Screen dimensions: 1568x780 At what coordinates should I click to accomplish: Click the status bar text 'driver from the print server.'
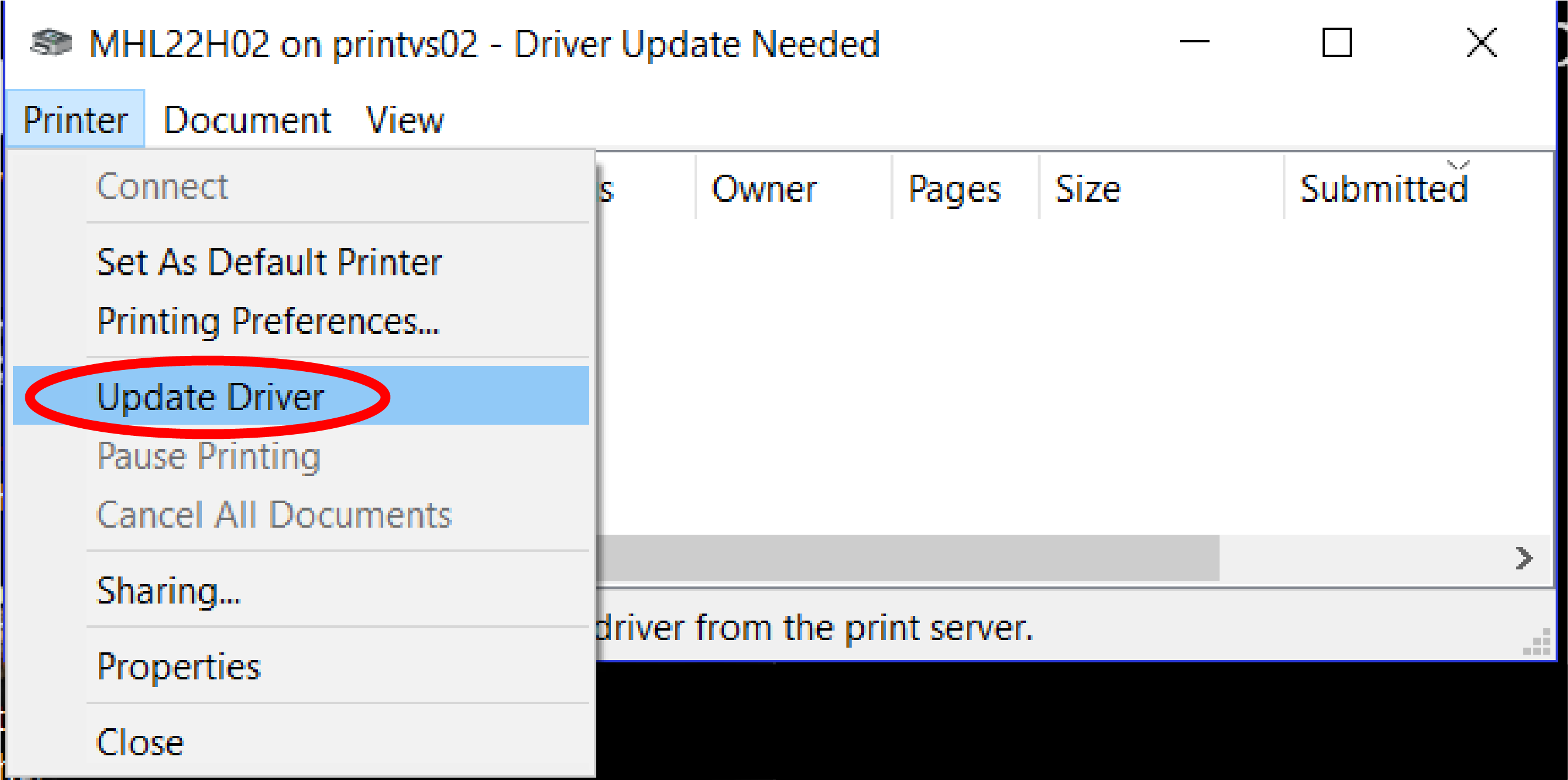pos(815,628)
